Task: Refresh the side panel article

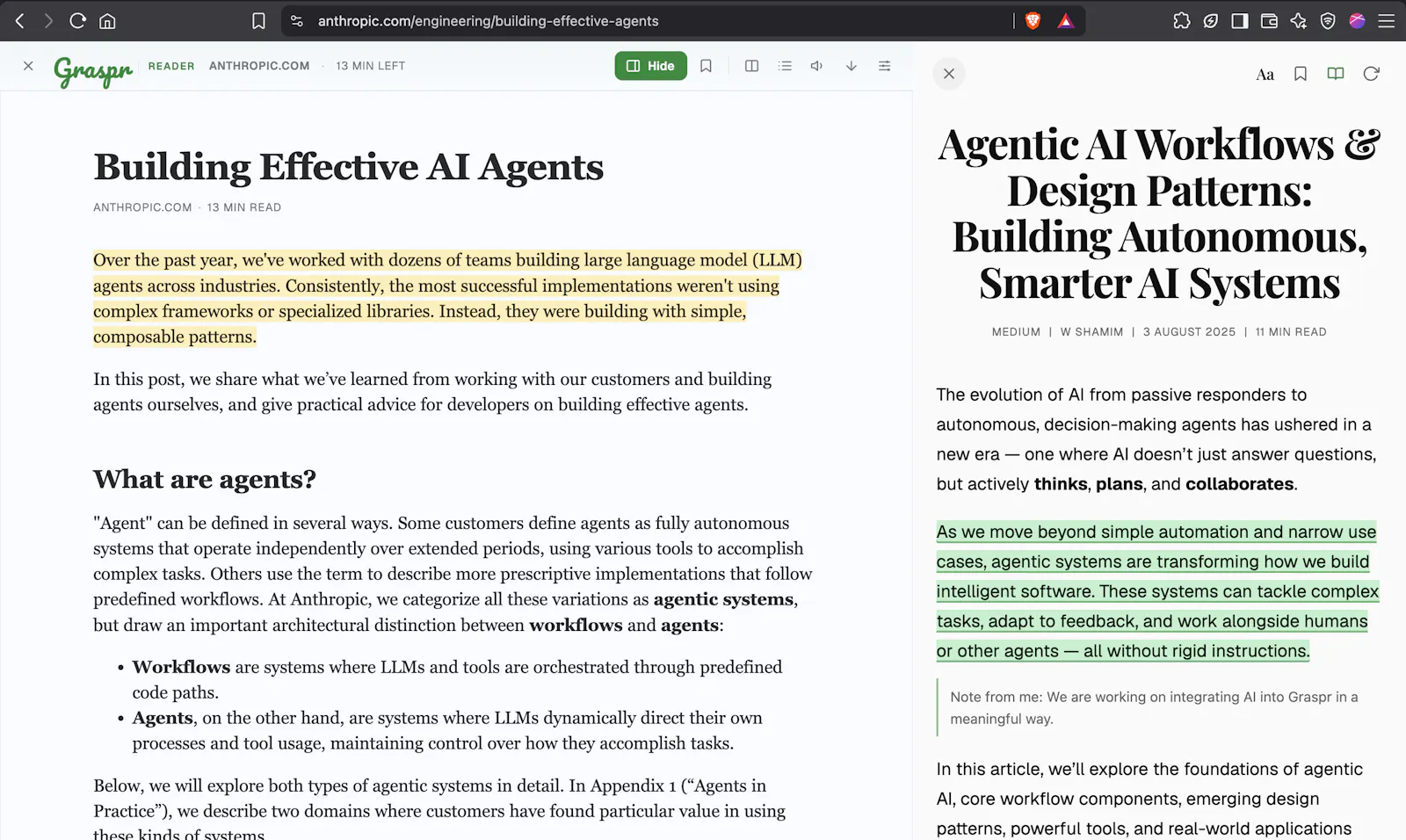Action: click(1371, 74)
